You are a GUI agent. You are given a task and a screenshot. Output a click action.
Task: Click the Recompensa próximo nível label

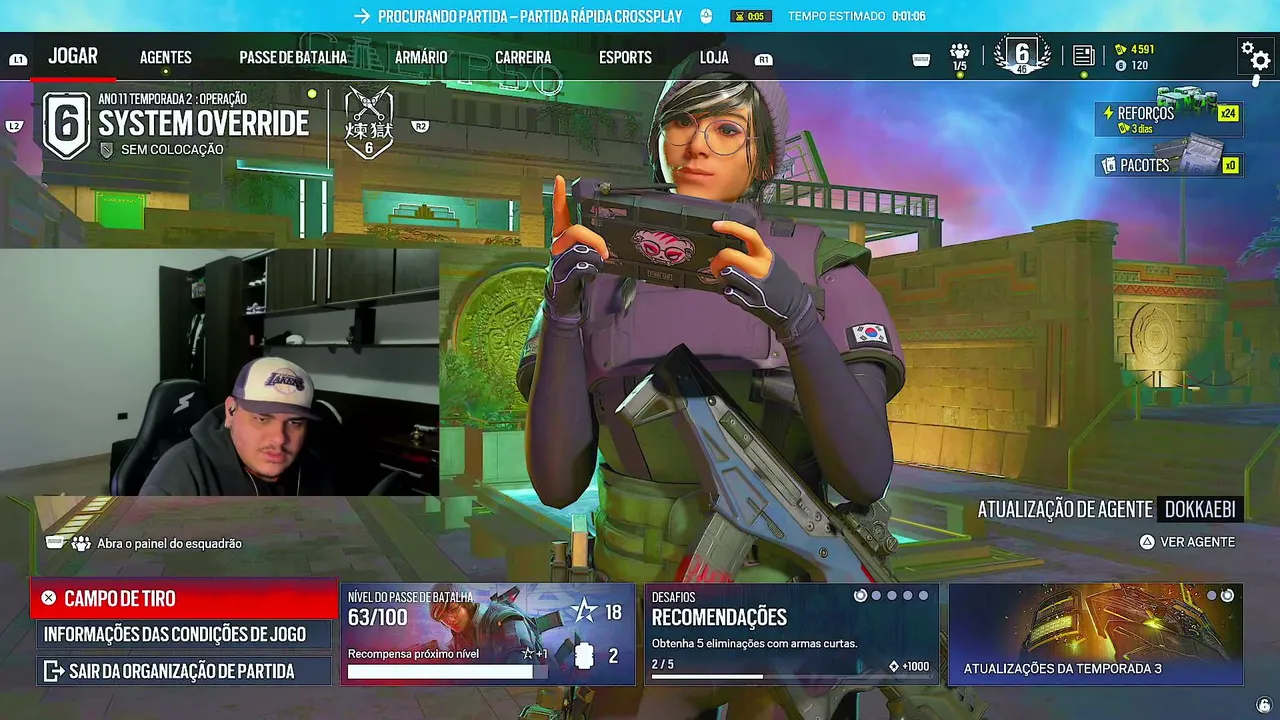coord(413,654)
